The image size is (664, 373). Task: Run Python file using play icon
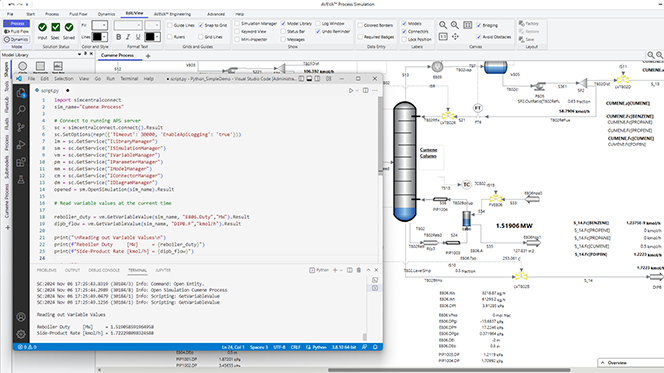tap(351, 90)
